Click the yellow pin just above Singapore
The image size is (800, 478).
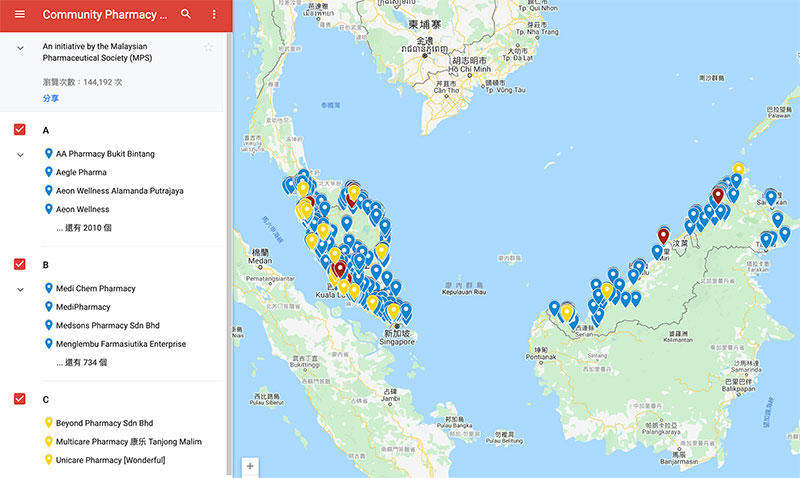[393, 311]
